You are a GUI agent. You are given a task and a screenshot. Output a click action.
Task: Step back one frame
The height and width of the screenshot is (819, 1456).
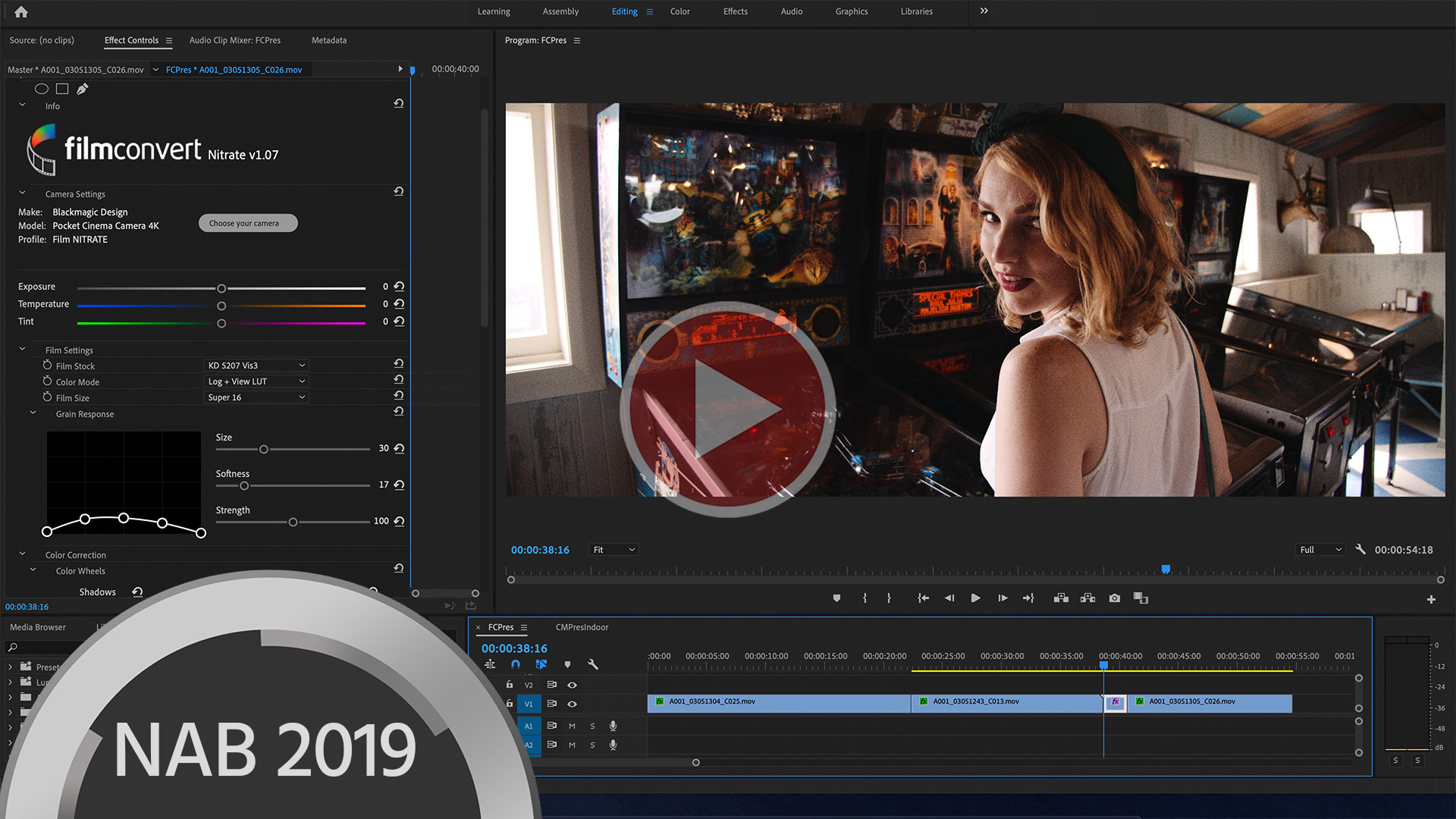click(x=949, y=598)
